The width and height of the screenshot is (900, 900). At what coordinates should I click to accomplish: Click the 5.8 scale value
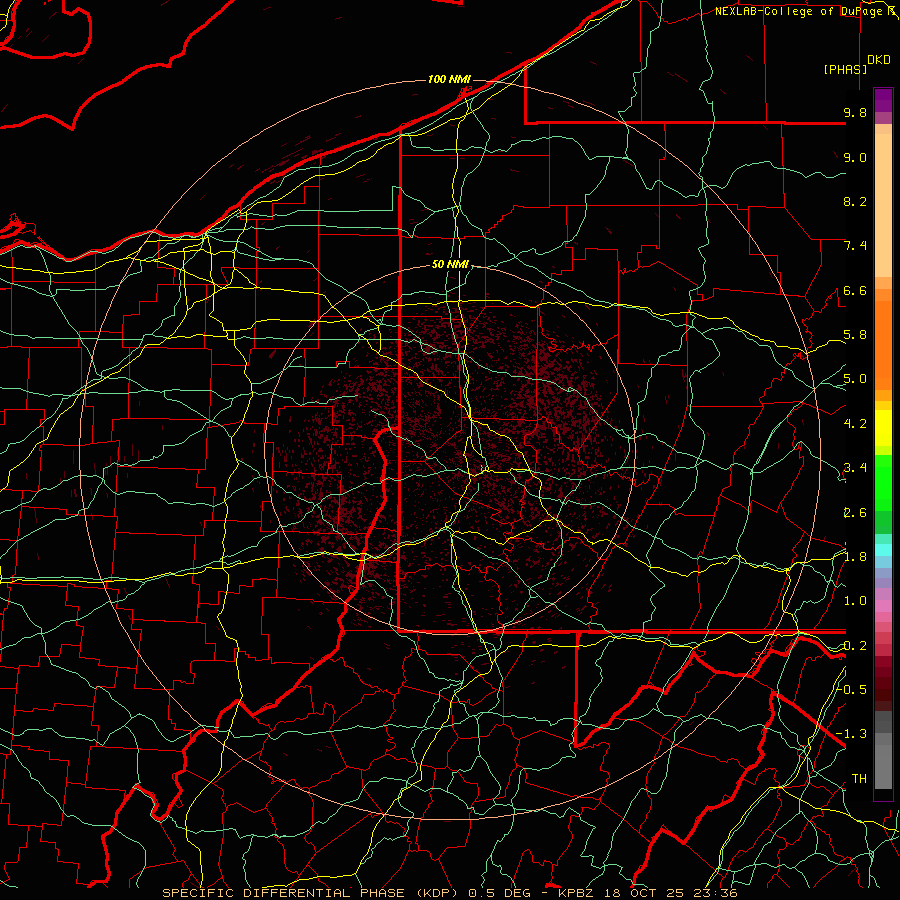pos(855,335)
